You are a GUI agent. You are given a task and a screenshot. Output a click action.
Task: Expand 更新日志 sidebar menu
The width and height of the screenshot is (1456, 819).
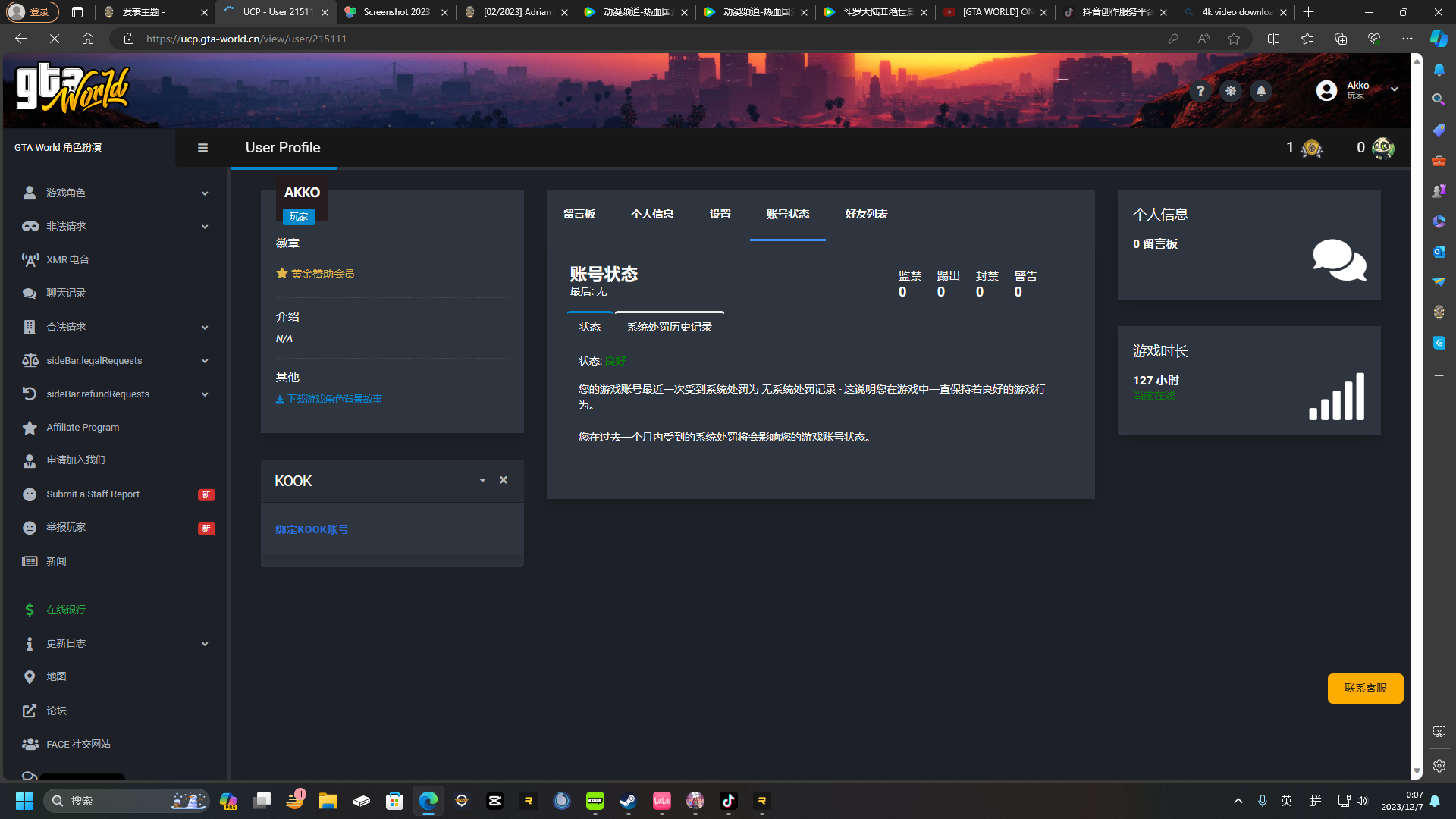point(114,643)
